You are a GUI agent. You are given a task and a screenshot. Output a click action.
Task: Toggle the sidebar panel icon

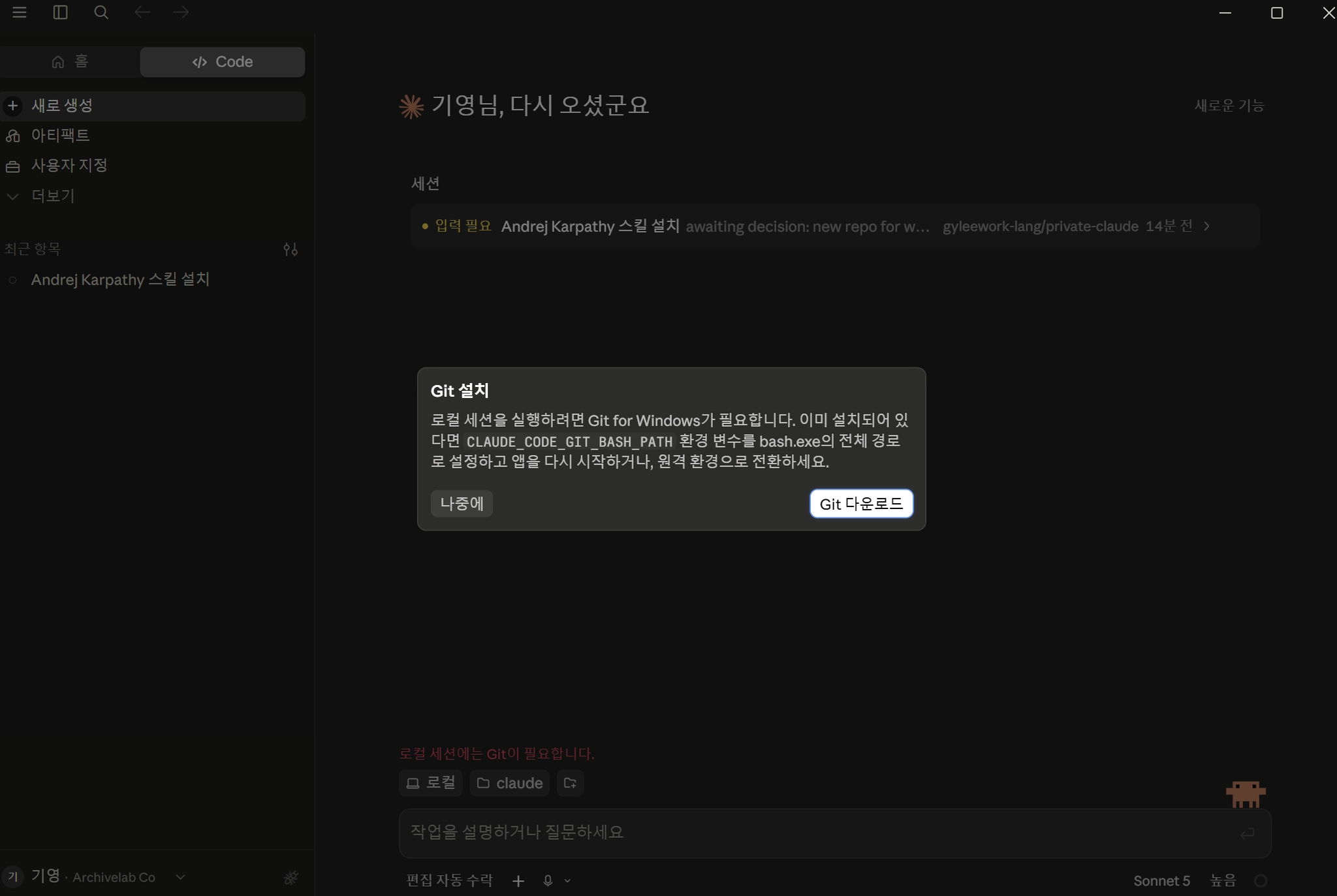(x=60, y=12)
